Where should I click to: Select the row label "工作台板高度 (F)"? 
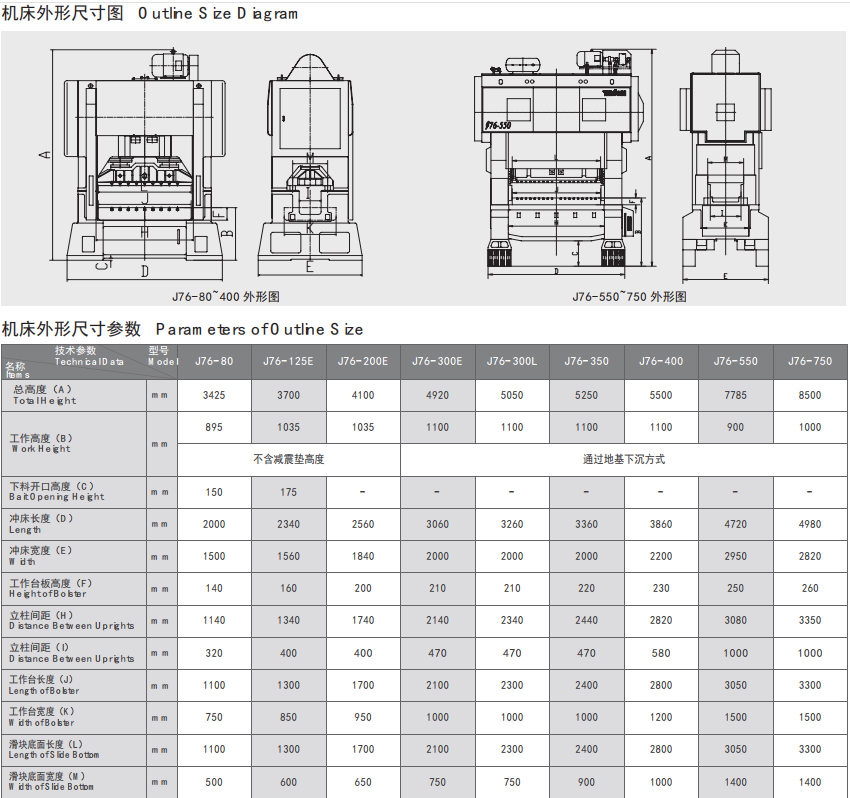click(50, 588)
